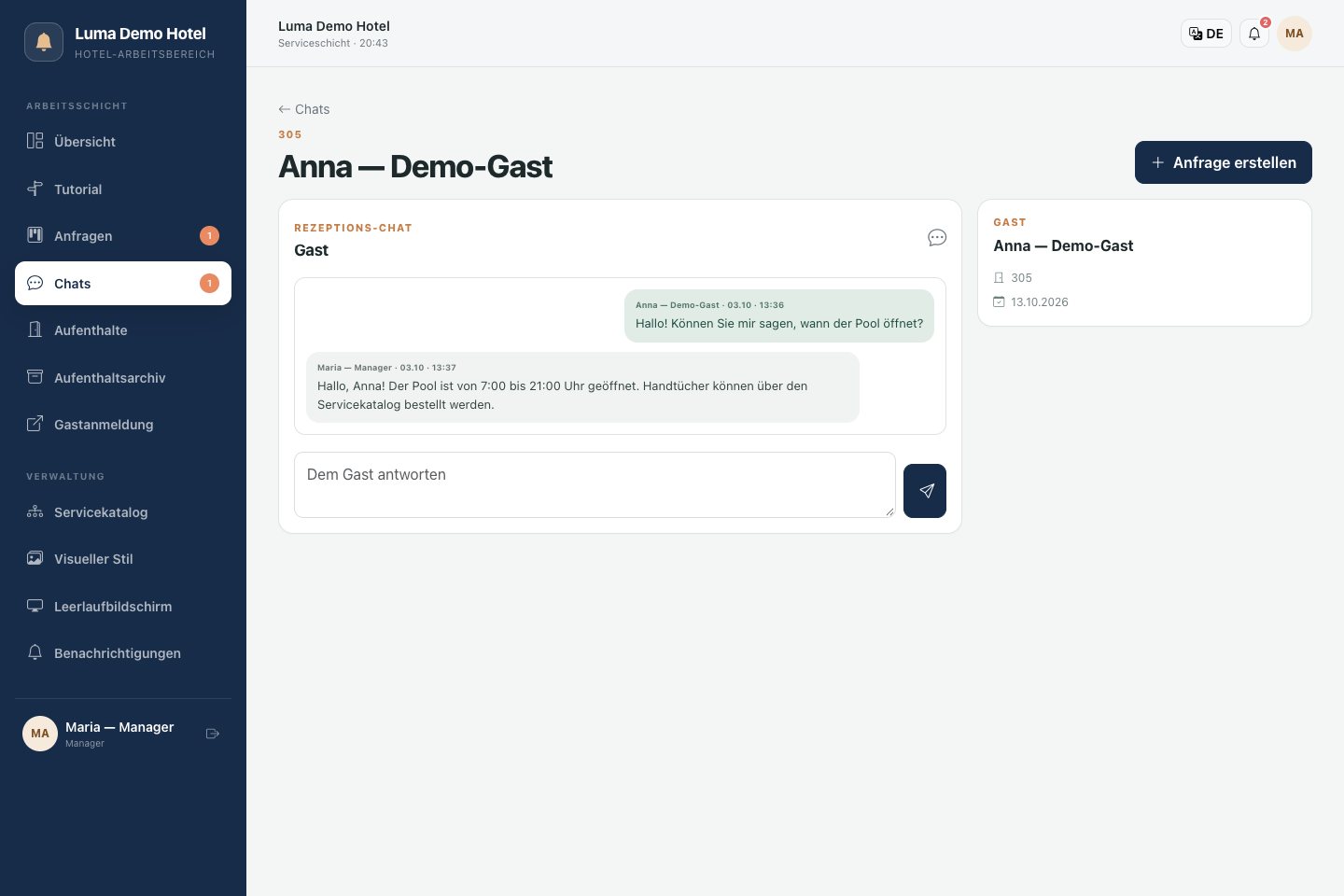Open the Tutorial menu item
This screenshot has width=1344, height=896.
123,189
